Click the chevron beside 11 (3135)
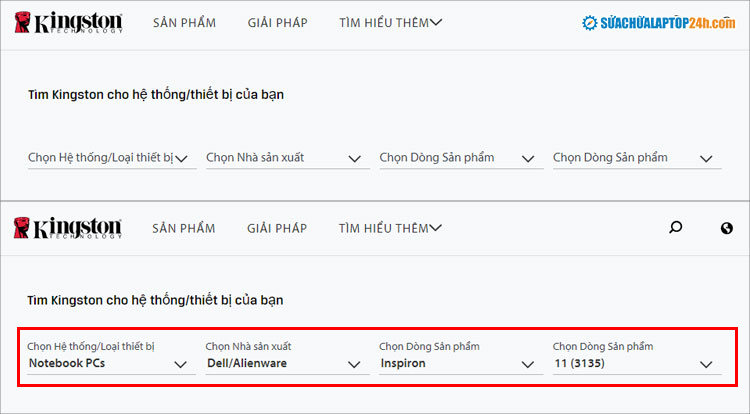 [x=706, y=365]
